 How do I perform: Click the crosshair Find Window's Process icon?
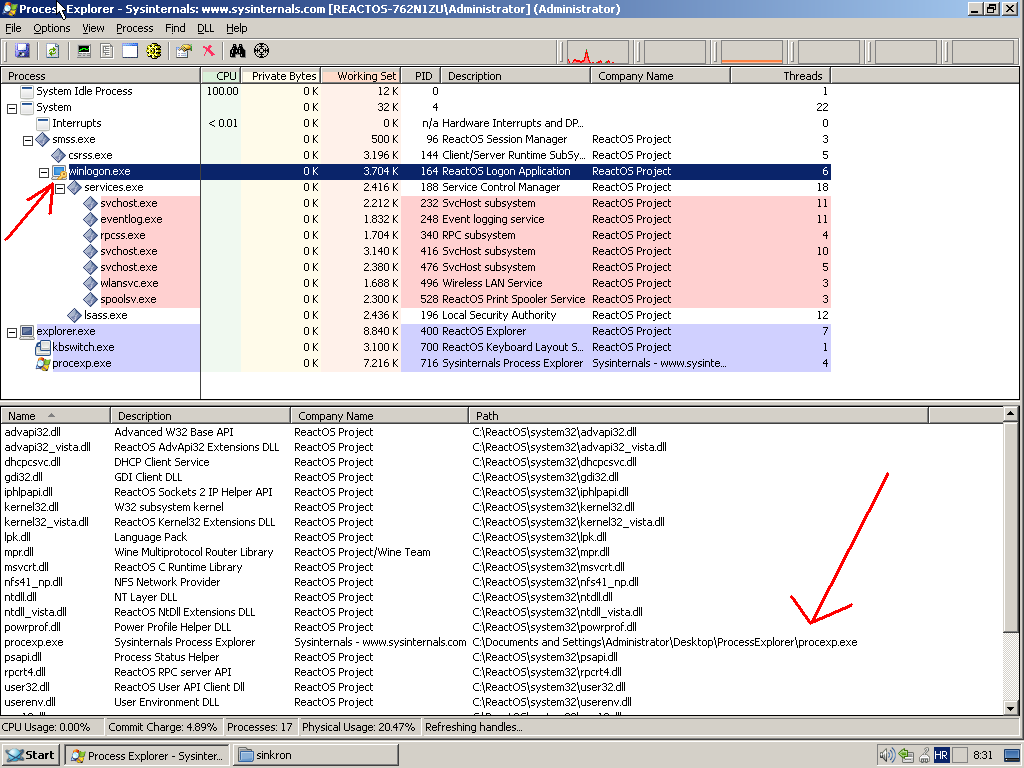261,51
